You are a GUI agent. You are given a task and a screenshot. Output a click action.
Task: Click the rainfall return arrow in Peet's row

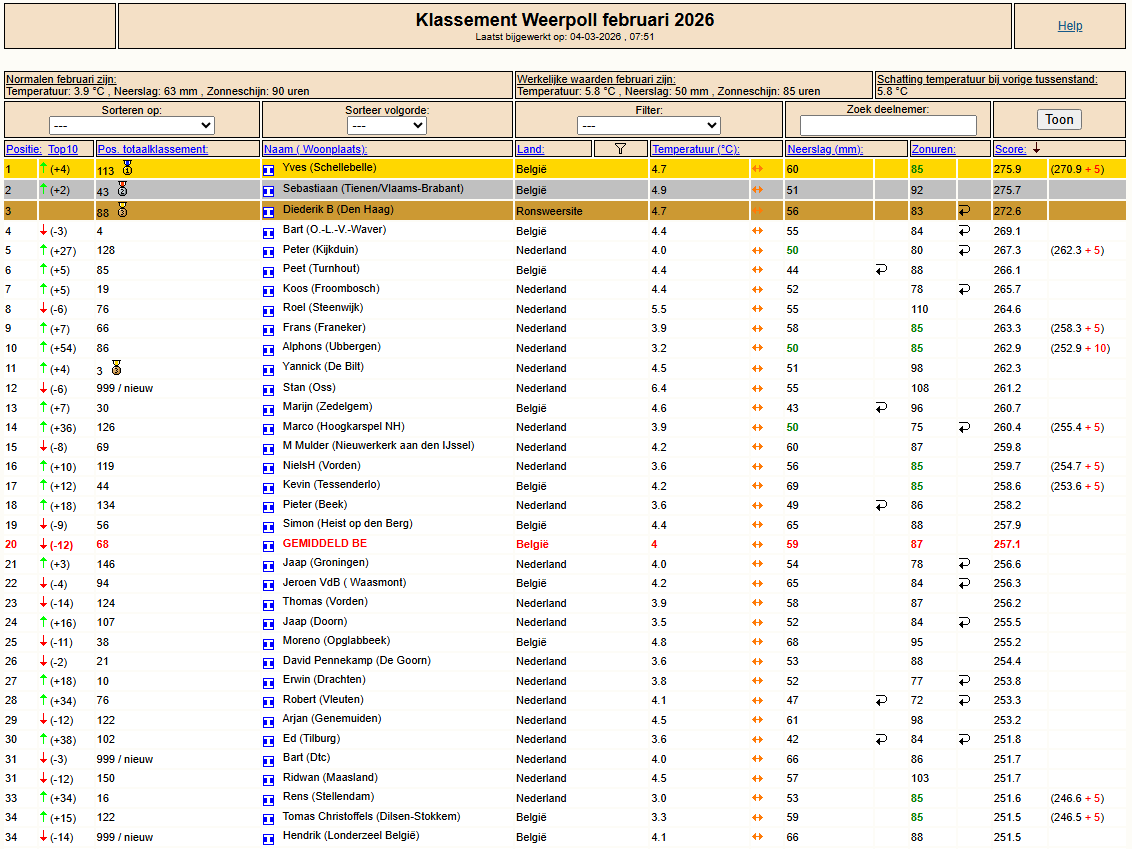[880, 270]
